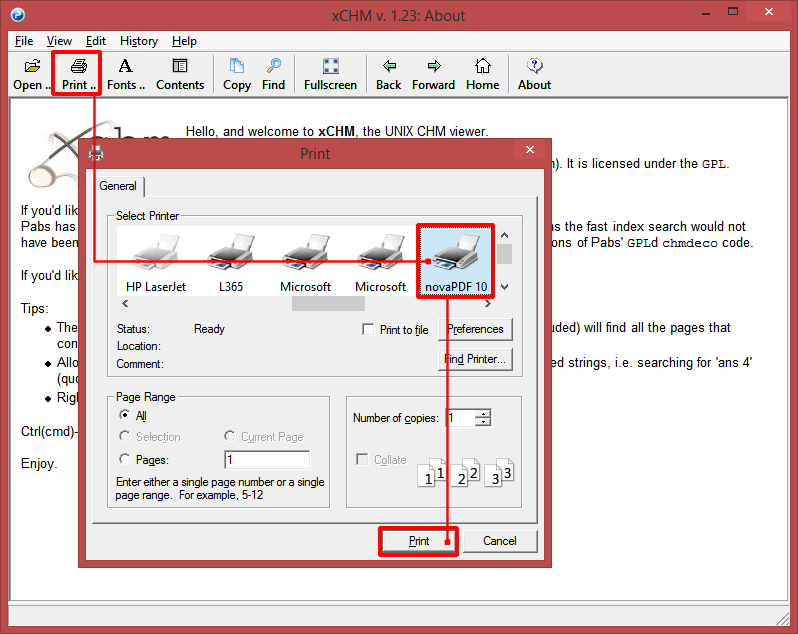Screen dimensions: 798x634
Task: Select the Pages radio button
Action: 124,459
